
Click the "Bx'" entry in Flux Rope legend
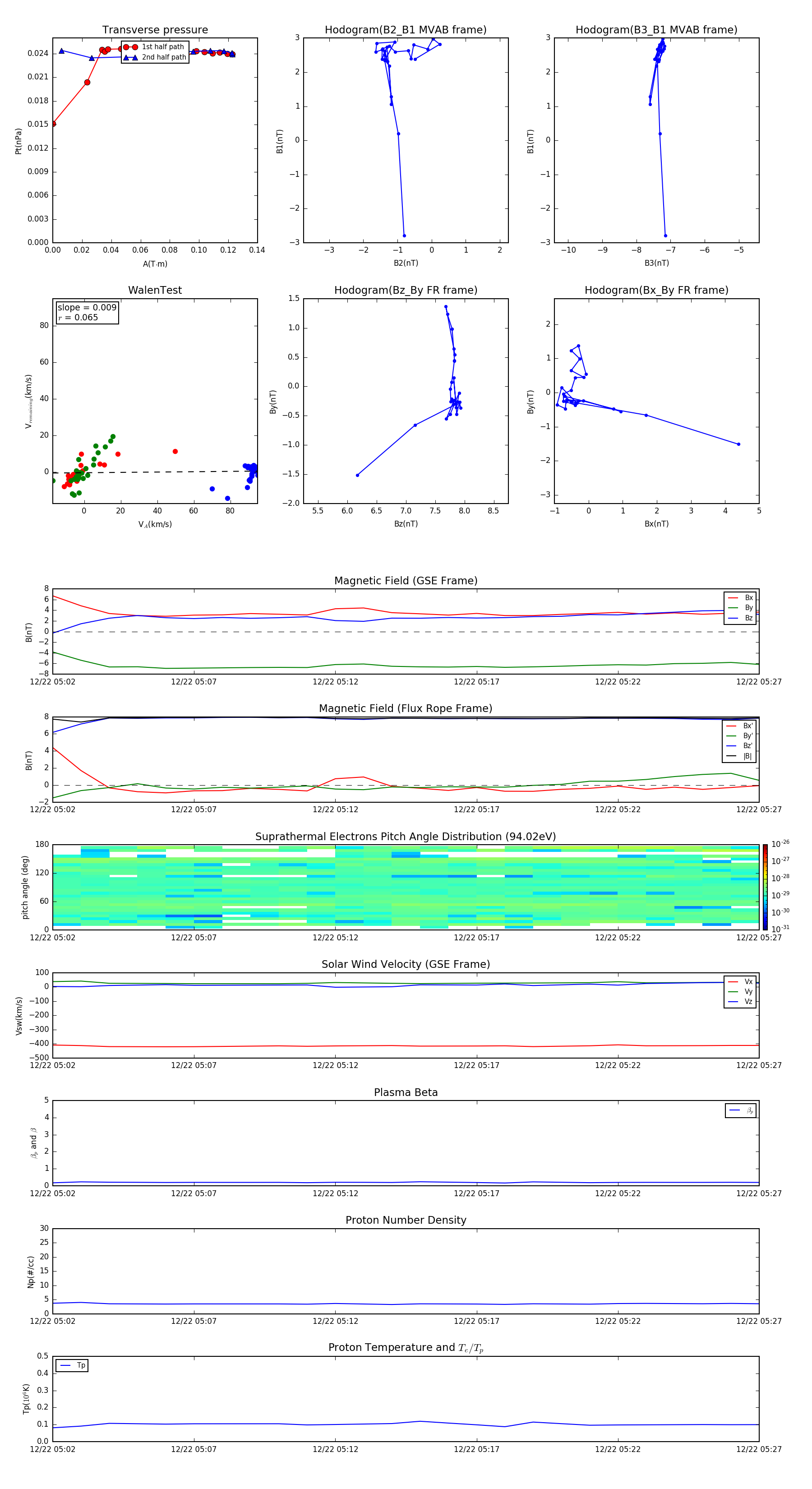tap(740, 726)
